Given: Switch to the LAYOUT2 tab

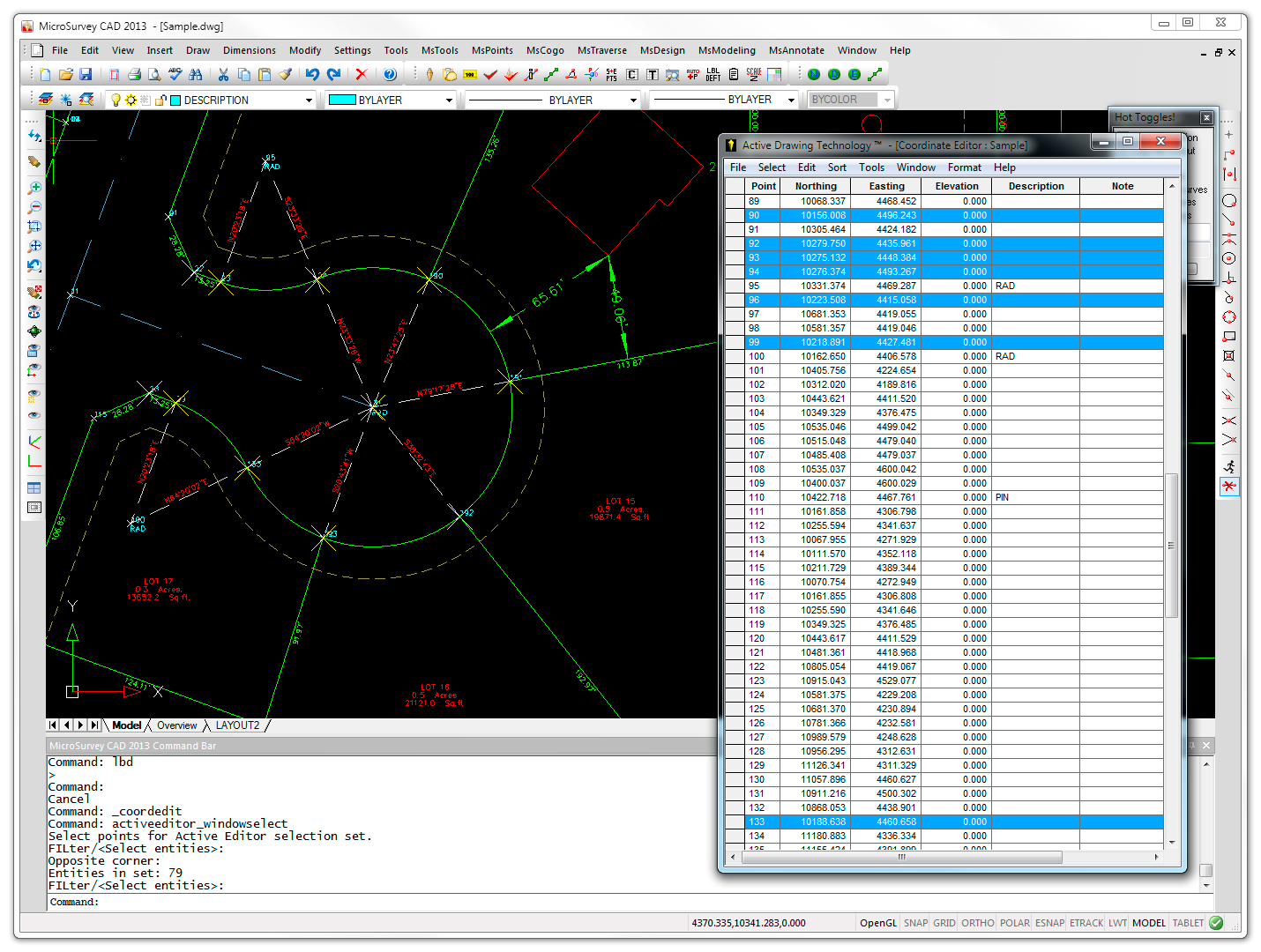Looking at the screenshot, I should click(x=237, y=725).
